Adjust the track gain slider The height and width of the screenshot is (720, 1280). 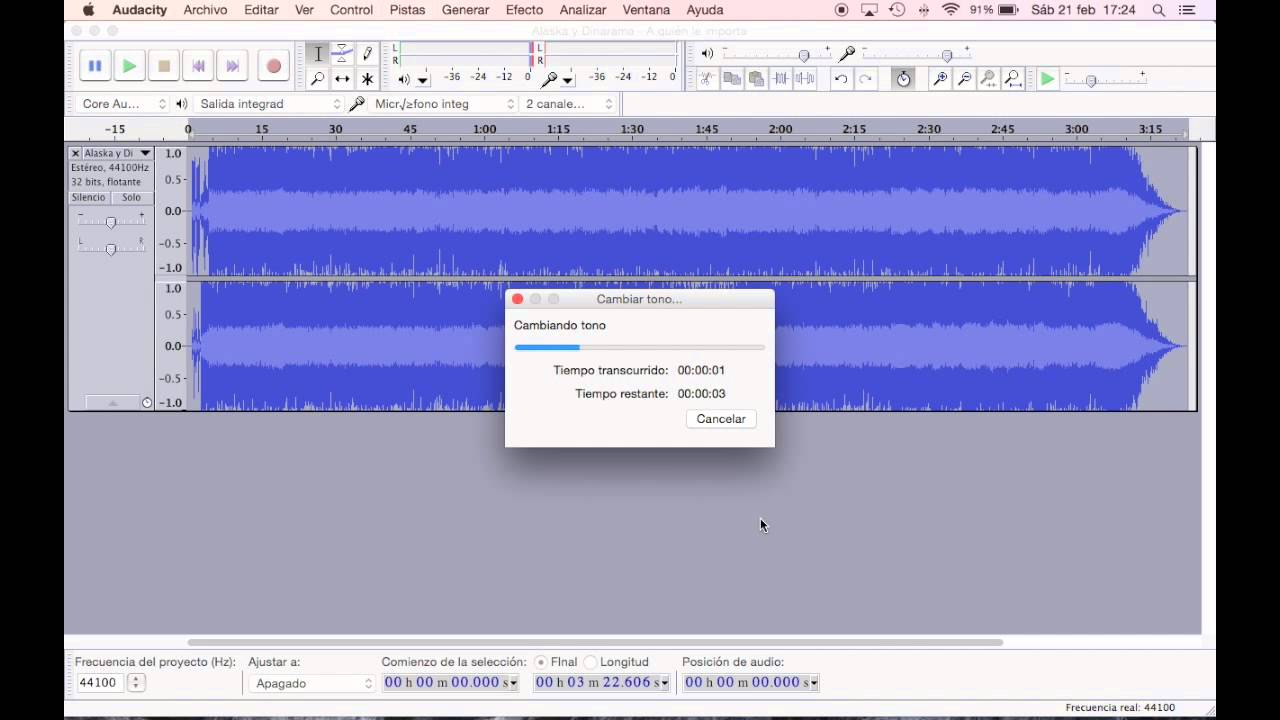111,221
